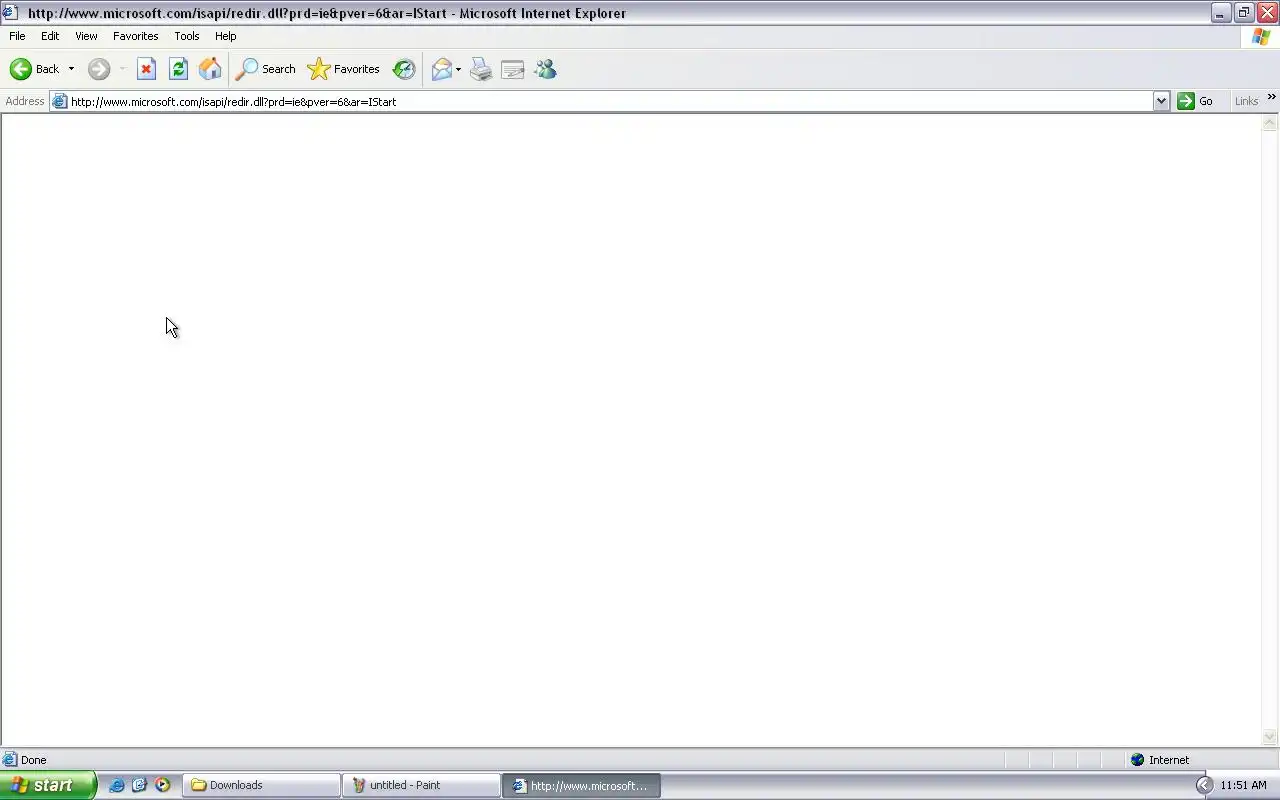Open the Help menu

click(226, 36)
